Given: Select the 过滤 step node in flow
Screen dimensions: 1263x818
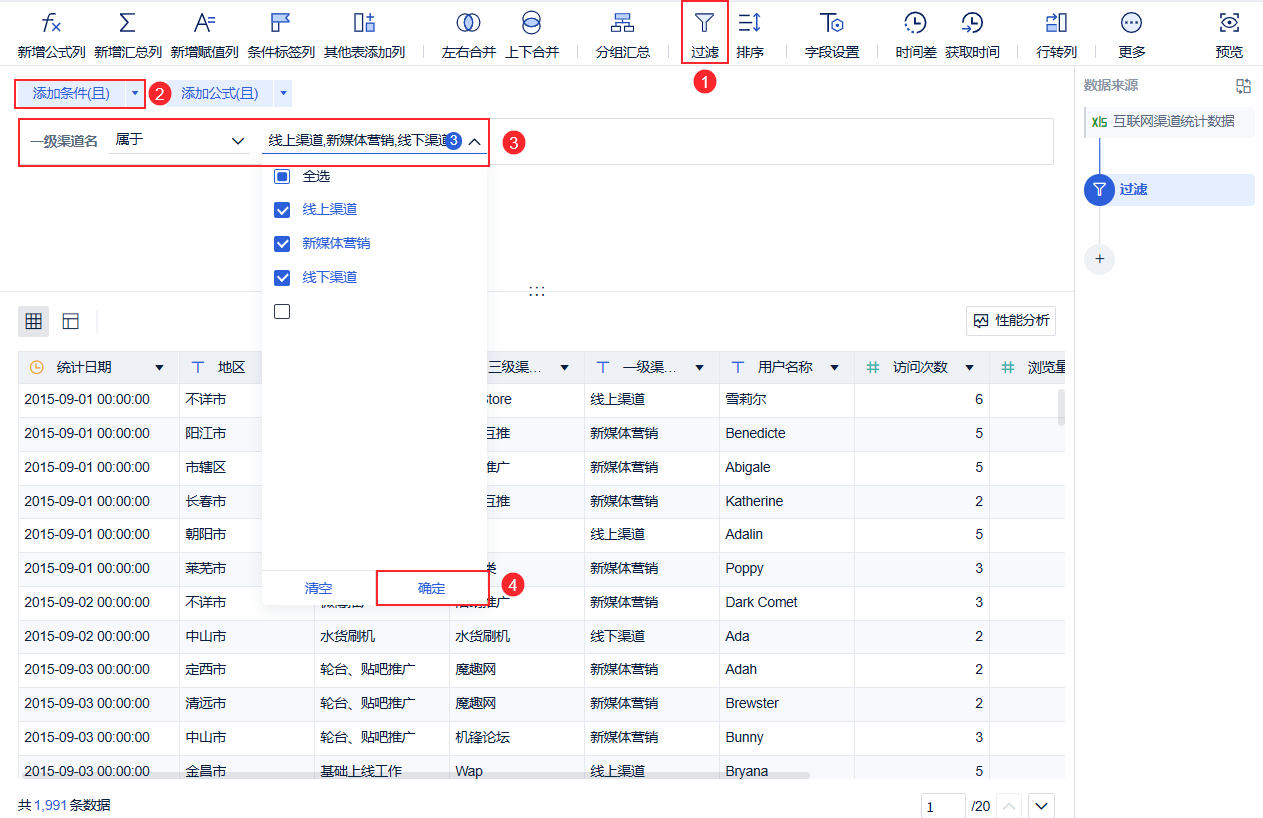Looking at the screenshot, I should tap(1169, 189).
